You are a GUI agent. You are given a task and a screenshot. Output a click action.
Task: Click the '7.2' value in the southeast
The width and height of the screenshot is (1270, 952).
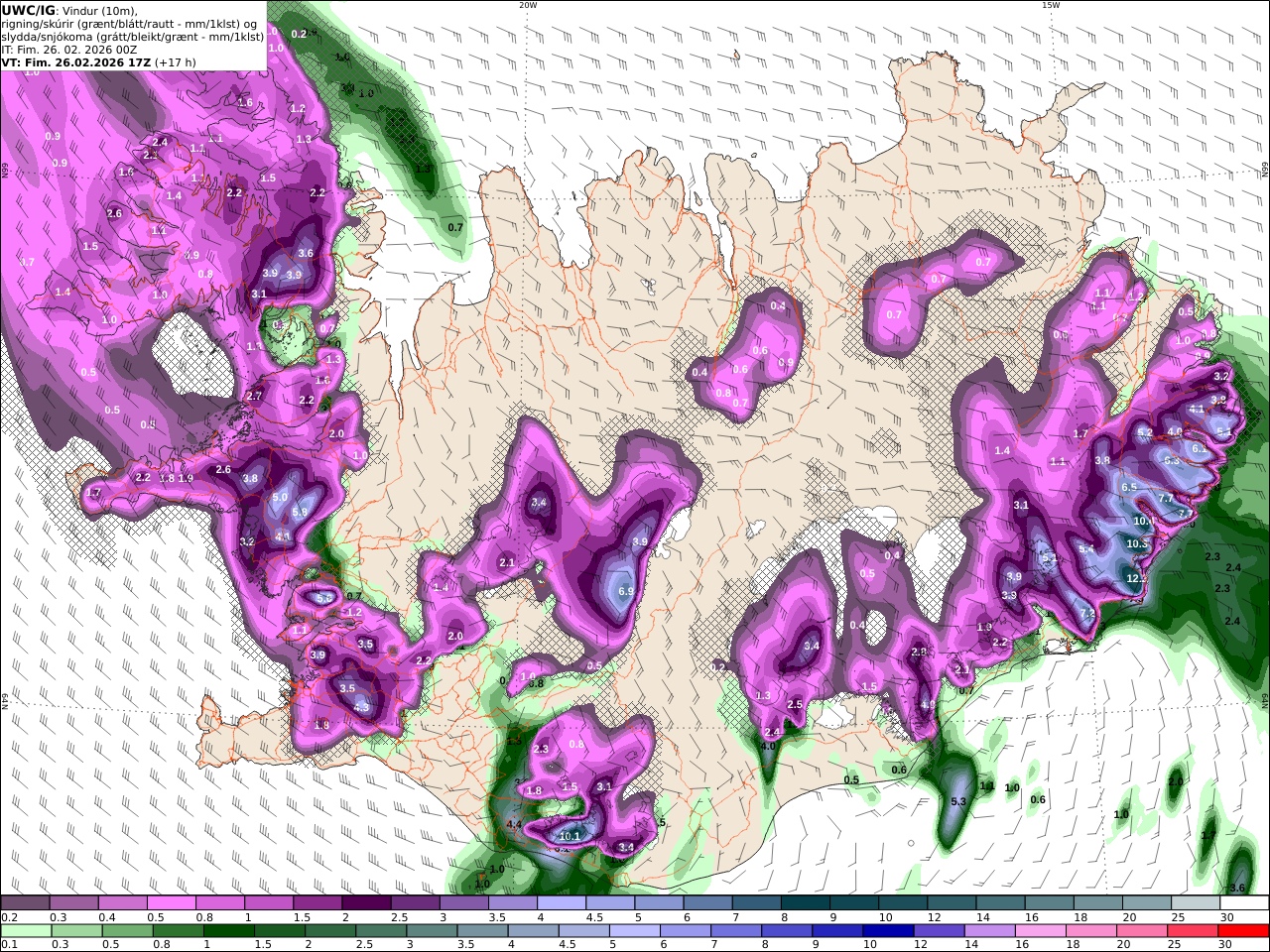(x=1087, y=613)
